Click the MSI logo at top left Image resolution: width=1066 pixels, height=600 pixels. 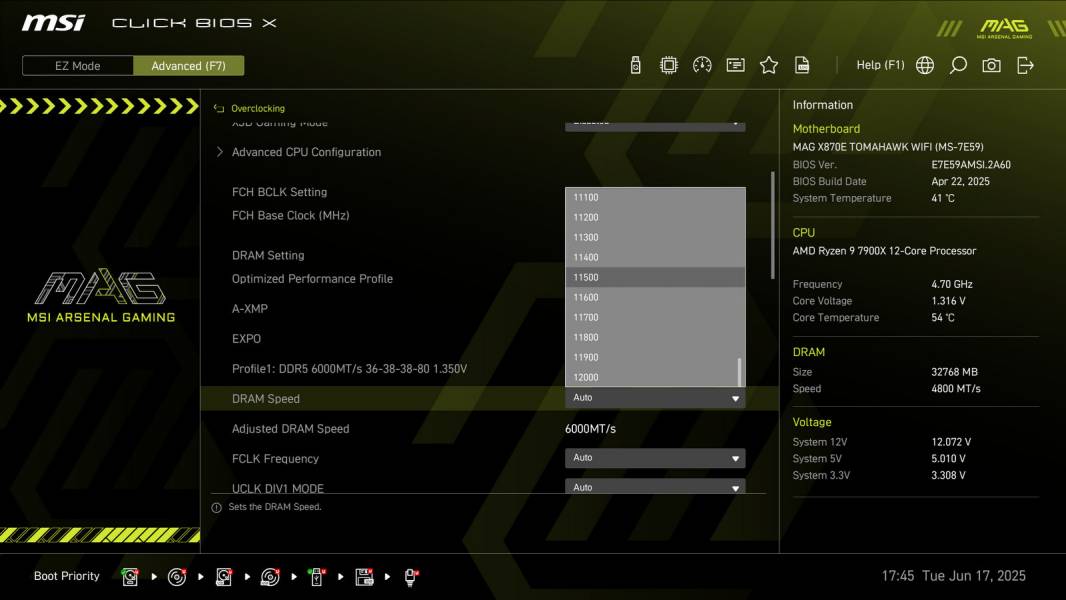(53, 23)
